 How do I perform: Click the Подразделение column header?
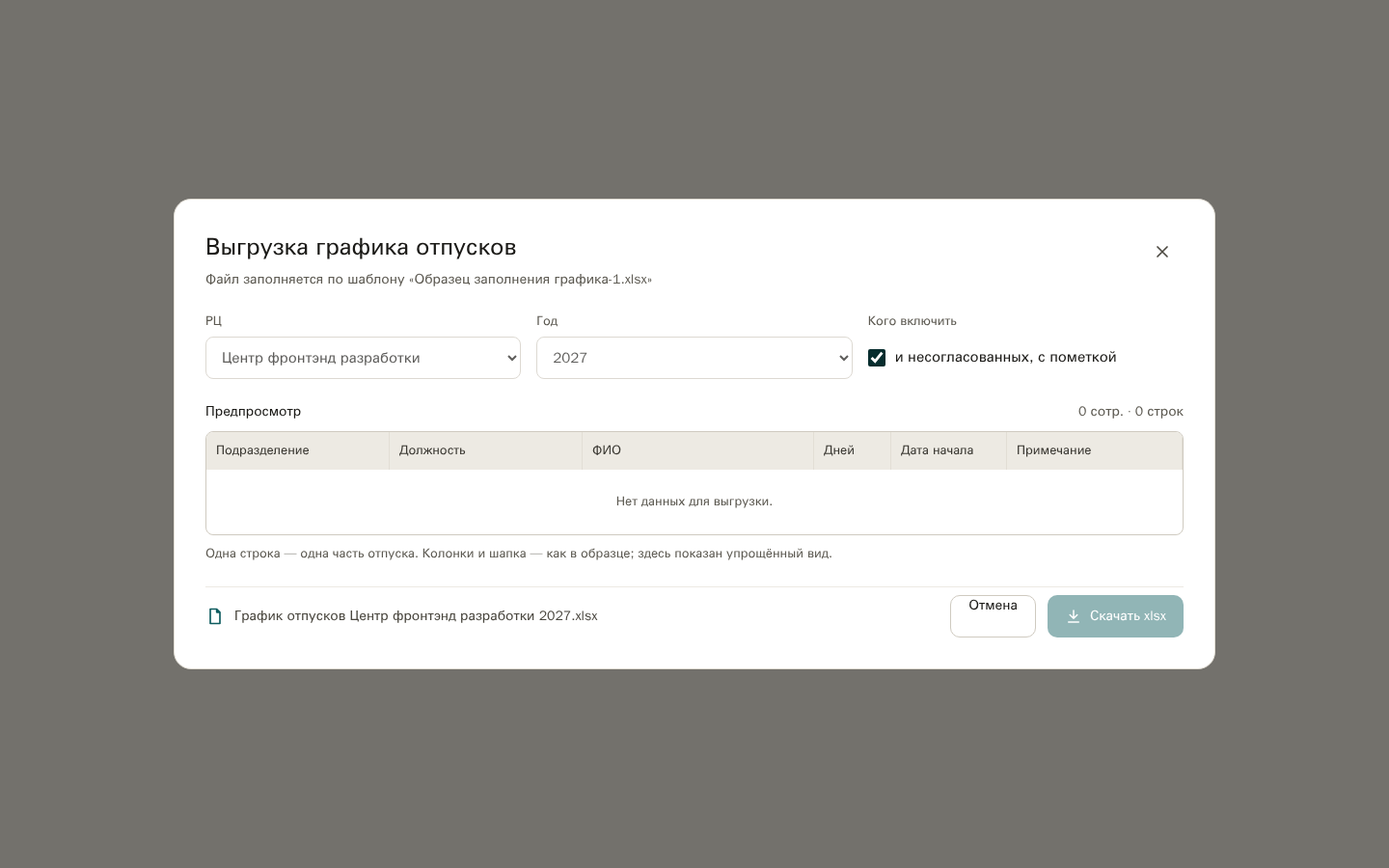tap(298, 450)
